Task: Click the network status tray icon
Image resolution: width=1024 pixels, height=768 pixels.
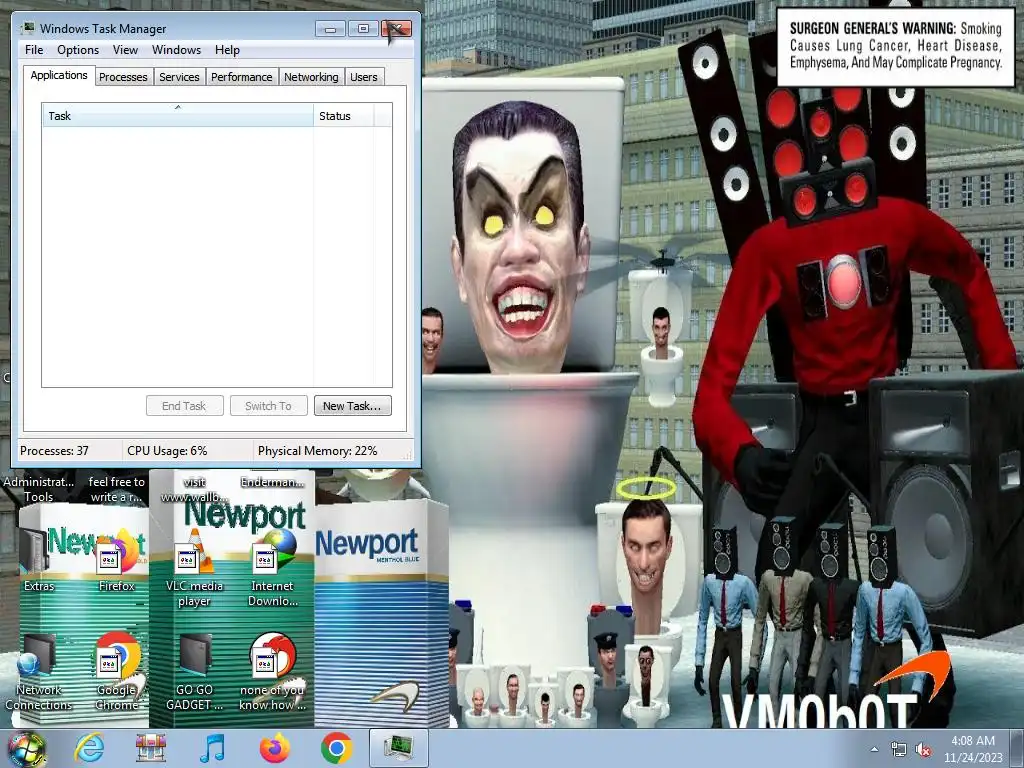Action: (899, 749)
